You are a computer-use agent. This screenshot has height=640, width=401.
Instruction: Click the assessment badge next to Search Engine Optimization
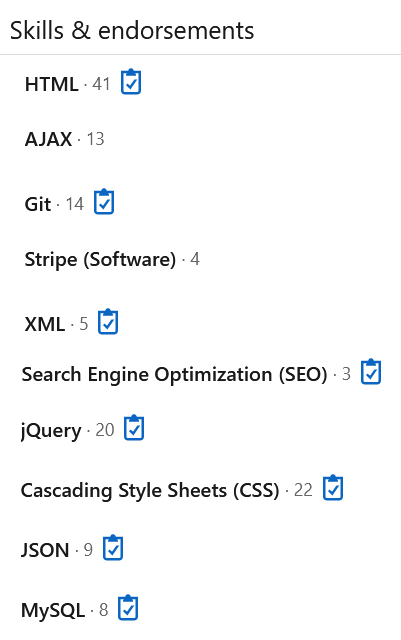pyautogui.click(x=371, y=371)
